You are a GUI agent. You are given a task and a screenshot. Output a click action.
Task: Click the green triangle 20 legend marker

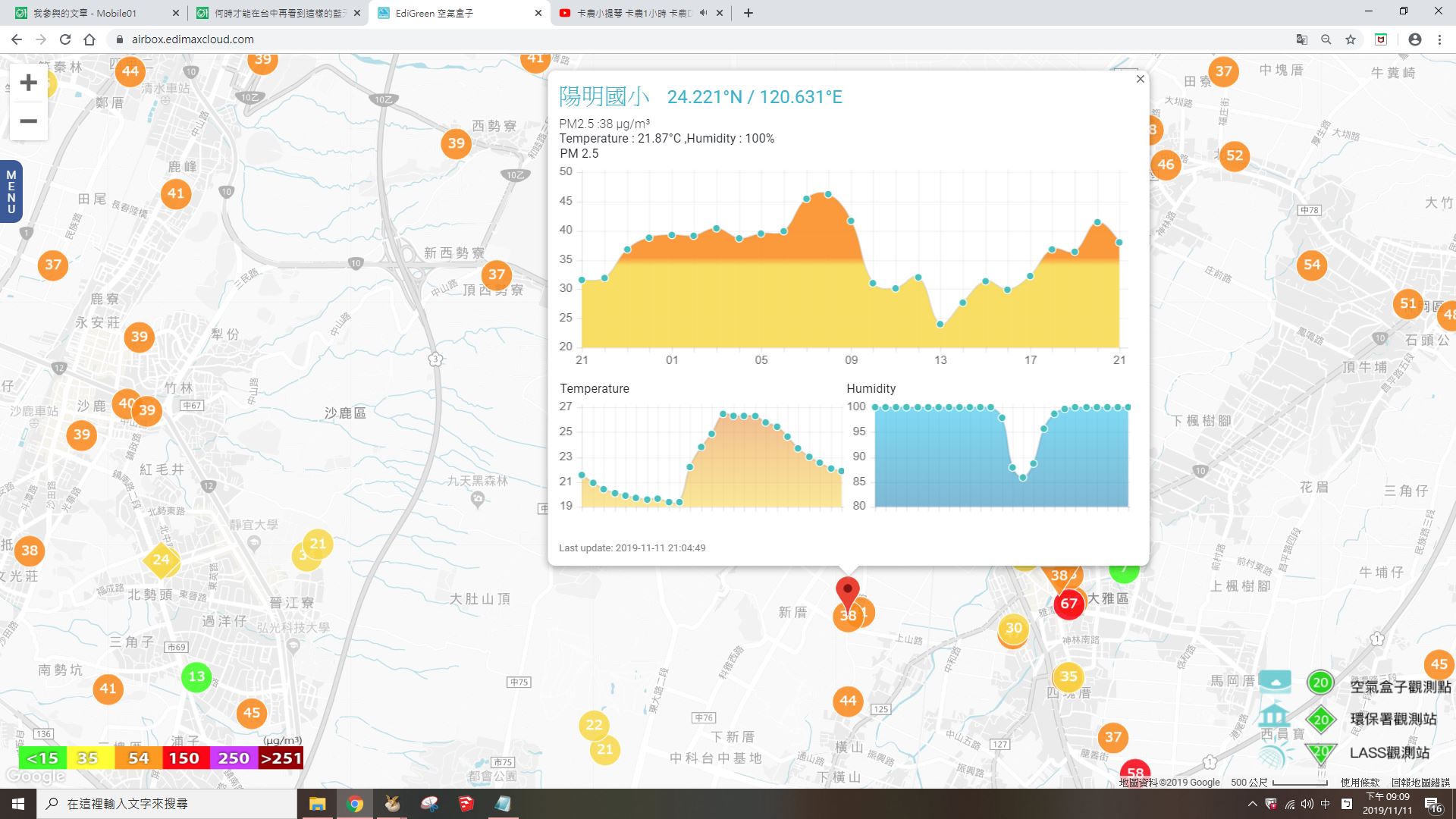pos(1321,752)
